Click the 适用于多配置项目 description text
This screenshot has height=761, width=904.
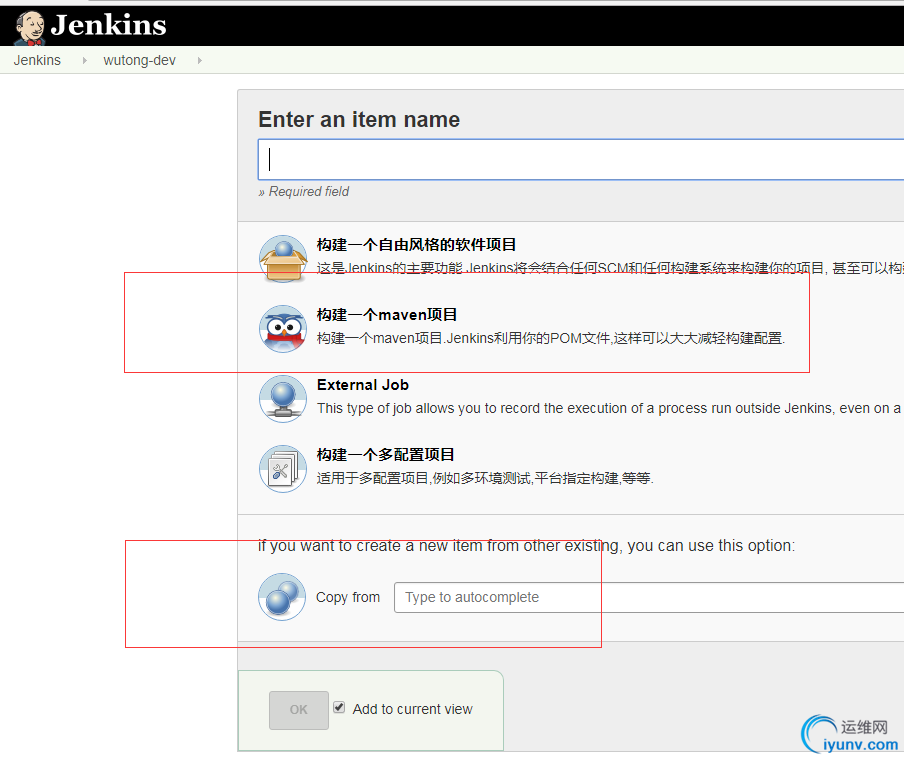(485, 478)
